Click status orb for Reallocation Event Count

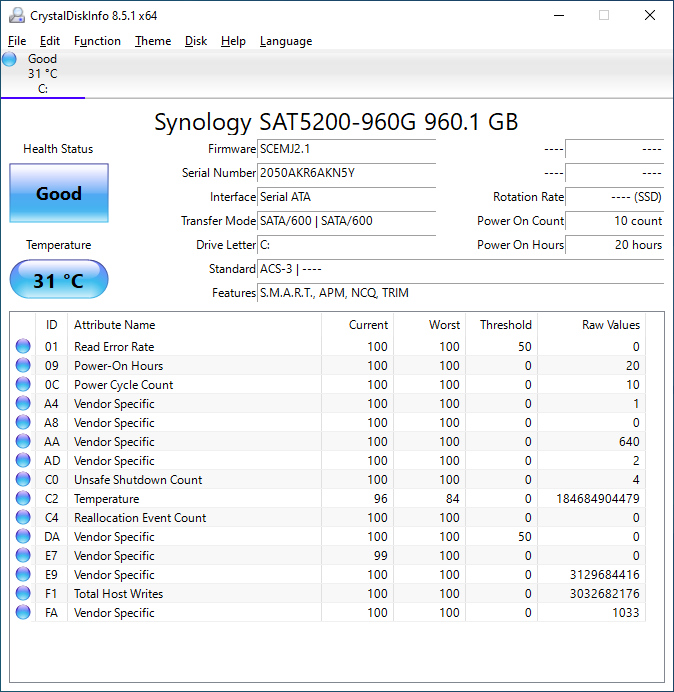pos(23,518)
